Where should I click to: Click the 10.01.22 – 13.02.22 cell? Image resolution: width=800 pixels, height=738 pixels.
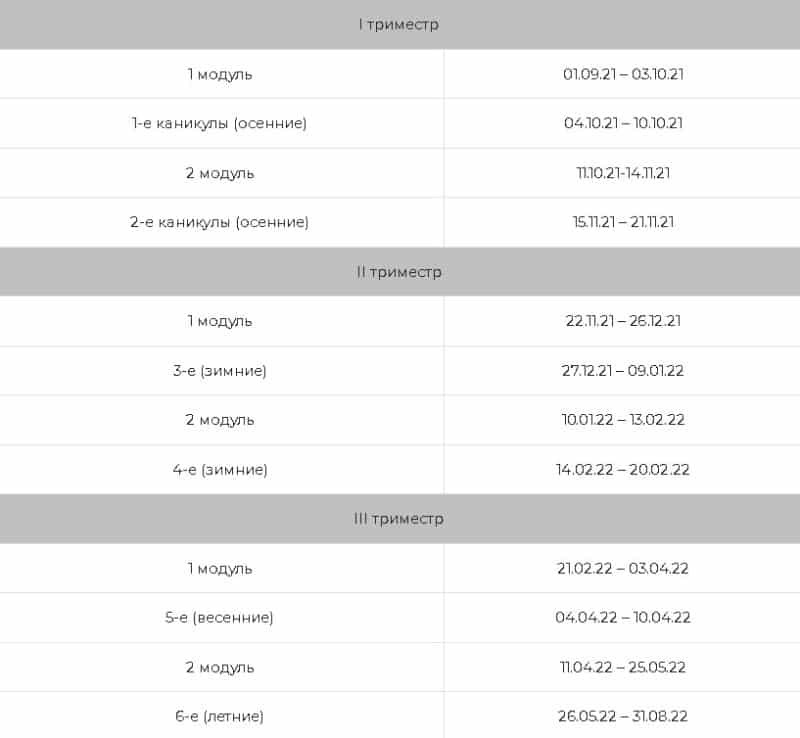click(623, 420)
